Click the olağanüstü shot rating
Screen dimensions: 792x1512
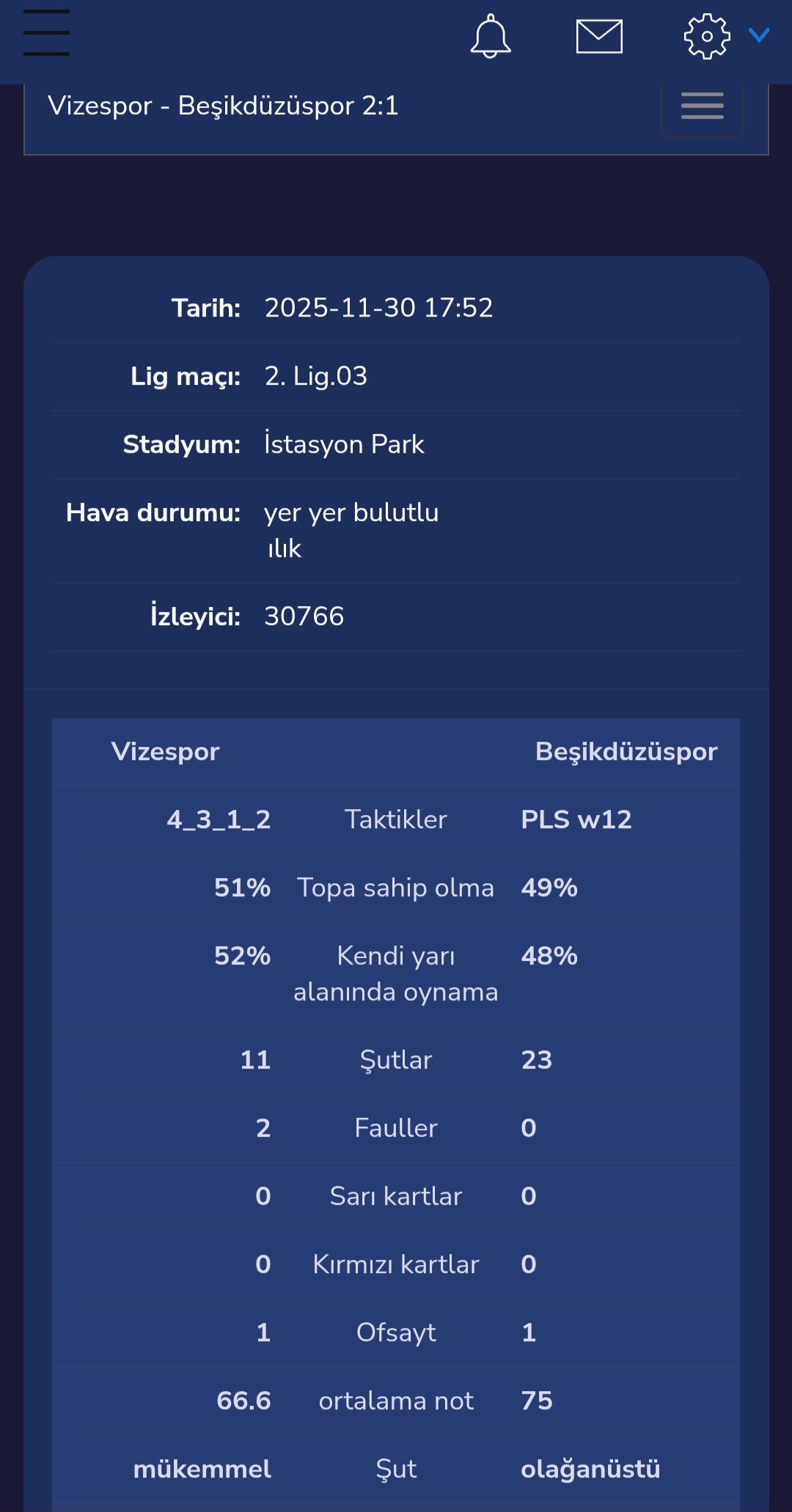(x=590, y=1469)
